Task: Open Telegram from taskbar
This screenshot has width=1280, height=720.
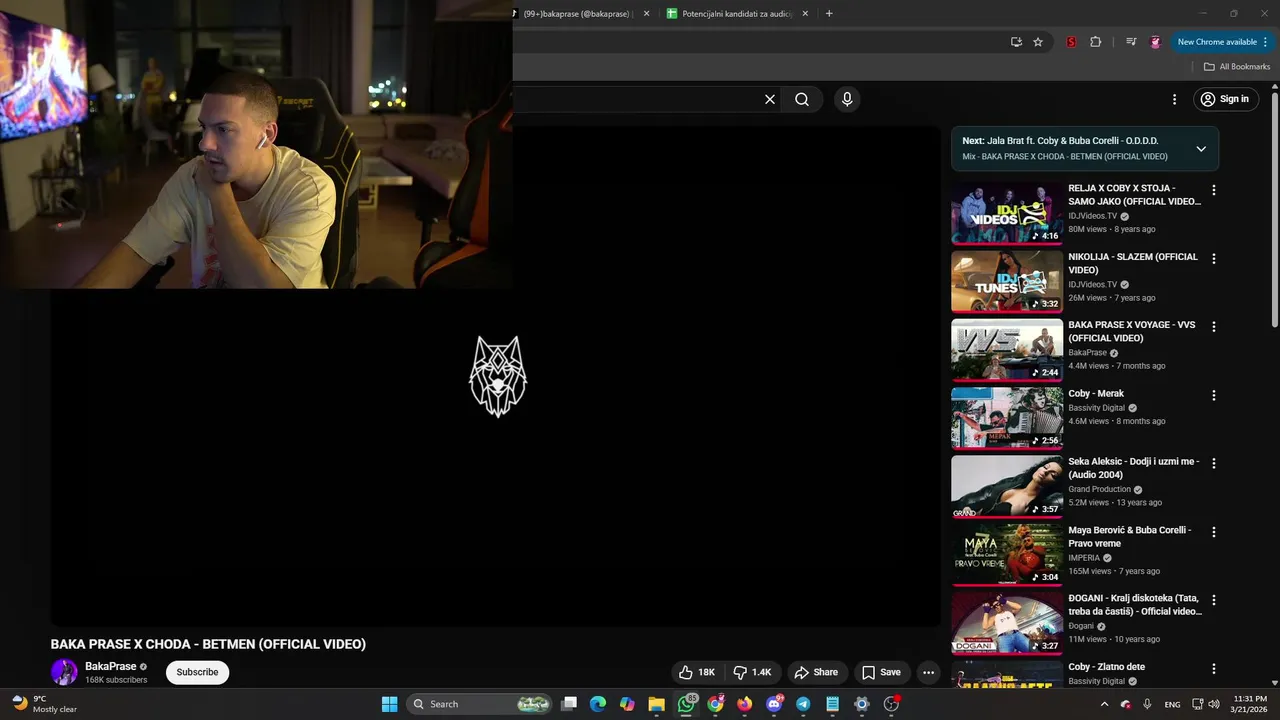Action: click(803, 704)
